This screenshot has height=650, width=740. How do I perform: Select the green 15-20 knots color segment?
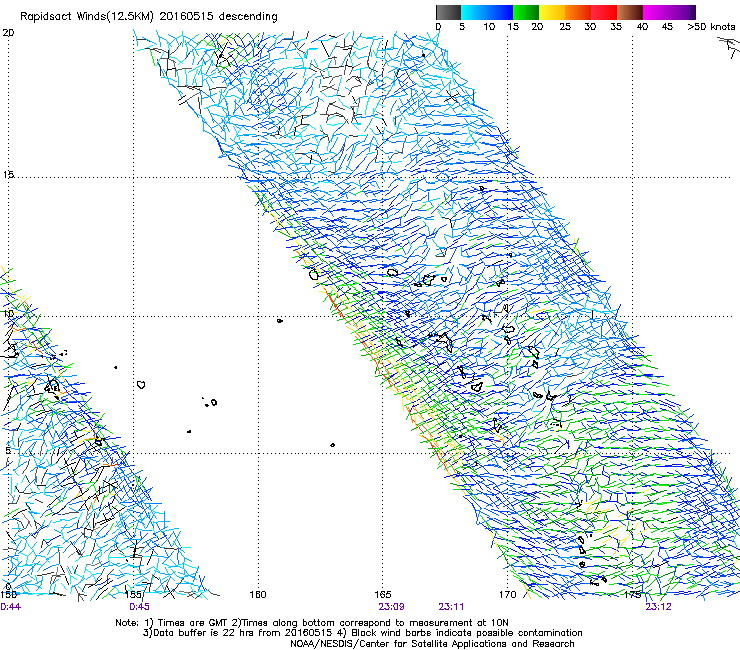click(x=526, y=12)
